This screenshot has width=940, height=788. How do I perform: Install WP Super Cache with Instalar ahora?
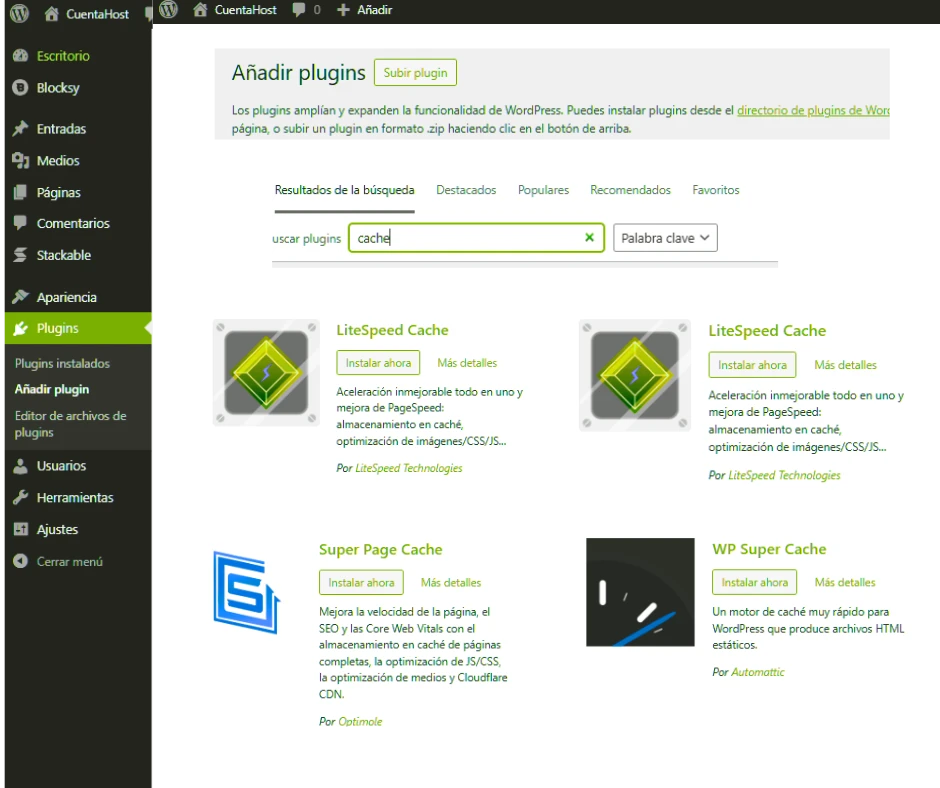click(754, 582)
